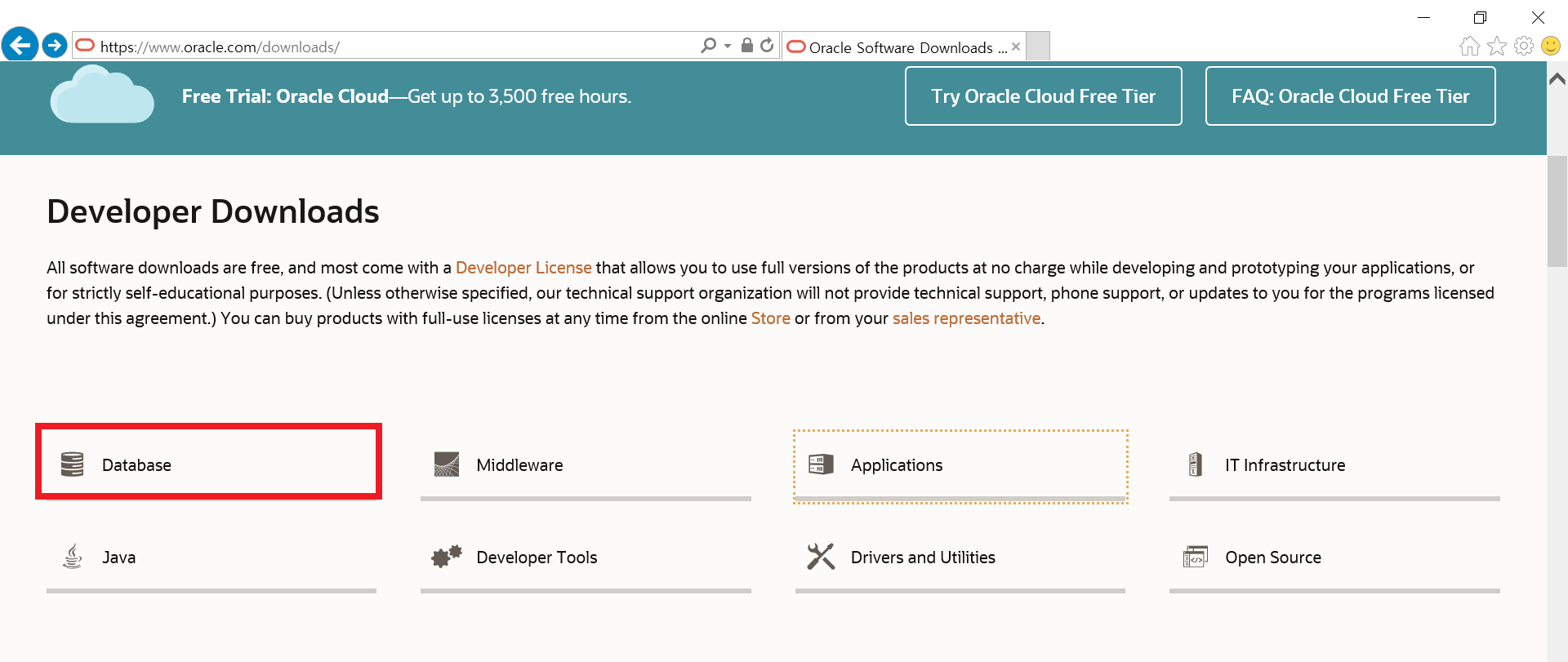1568x662 pixels.
Task: Minimize the browser window
Action: tap(1423, 17)
